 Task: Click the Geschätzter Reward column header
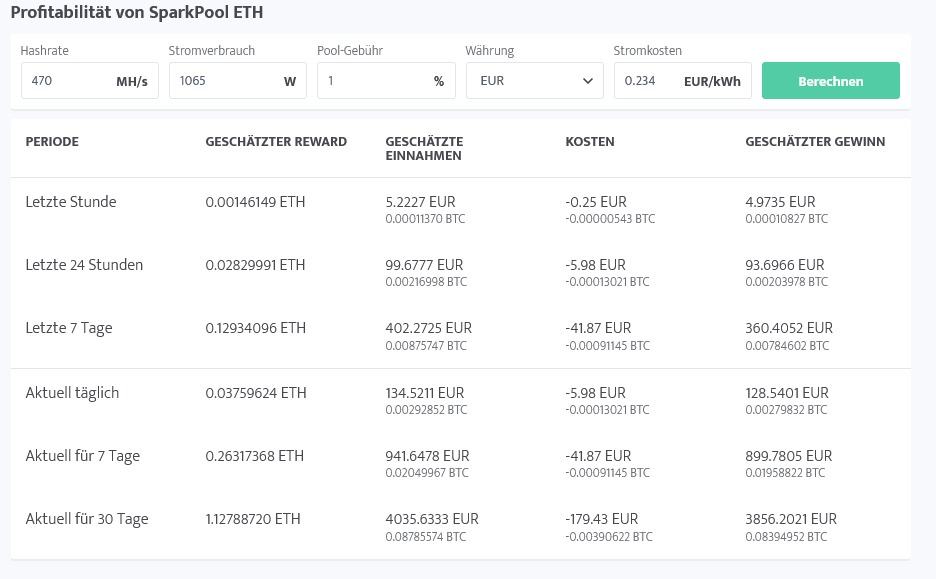coord(276,142)
